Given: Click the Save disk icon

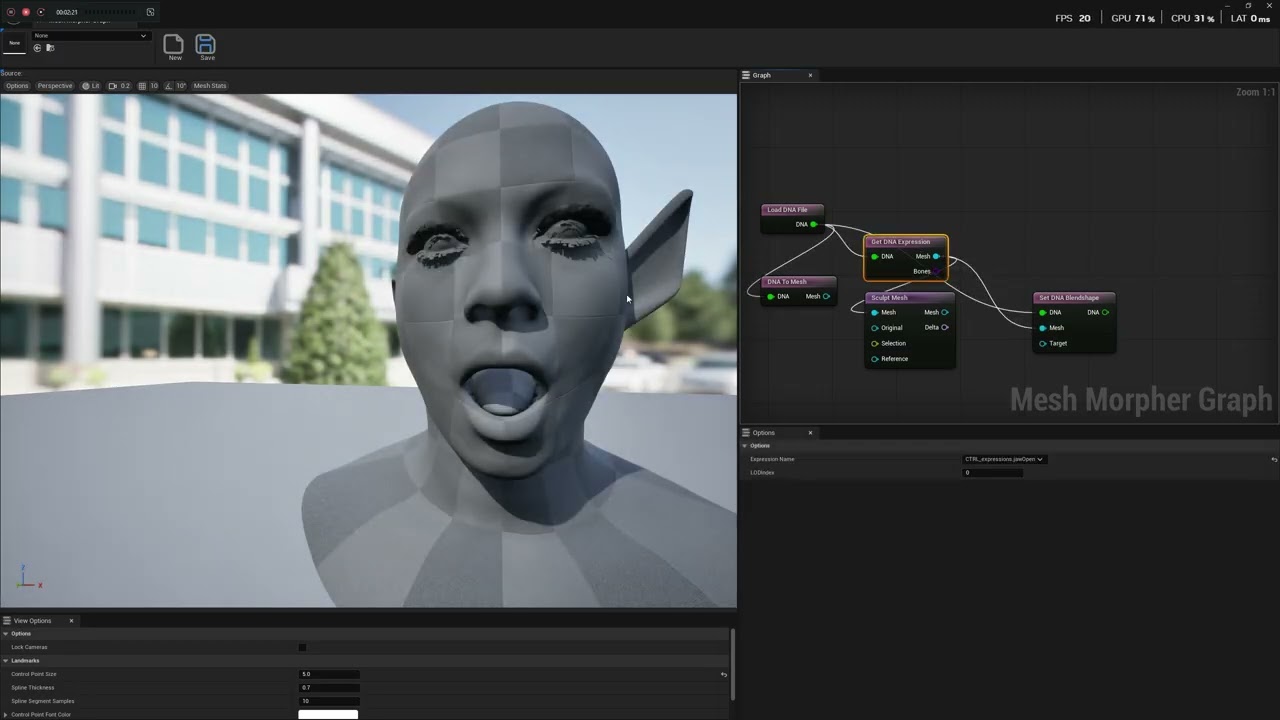Looking at the screenshot, I should [x=205, y=45].
